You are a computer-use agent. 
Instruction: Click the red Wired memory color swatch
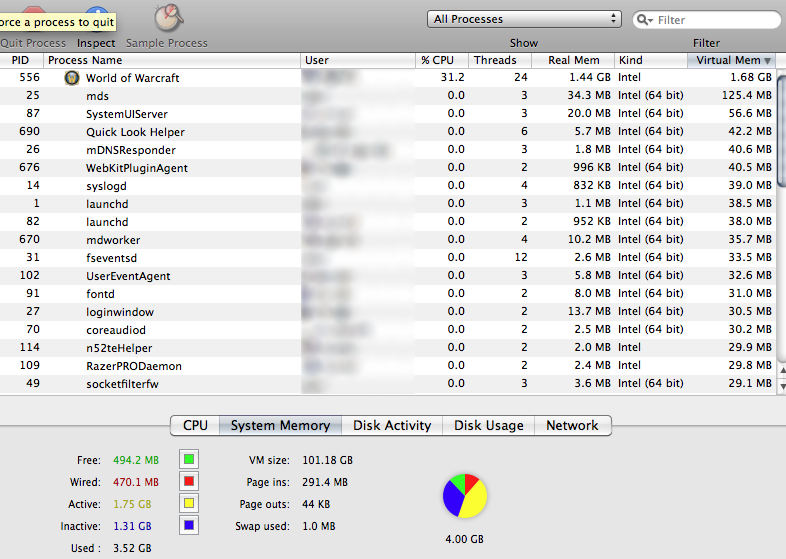189,481
